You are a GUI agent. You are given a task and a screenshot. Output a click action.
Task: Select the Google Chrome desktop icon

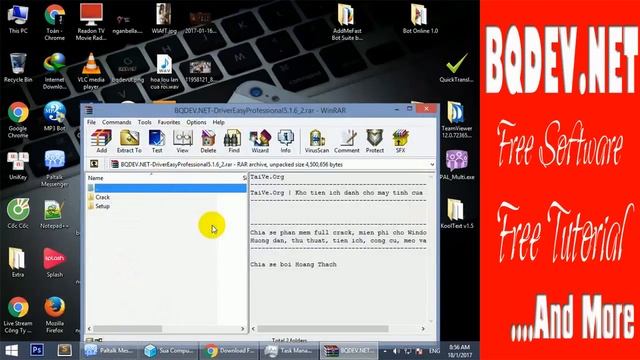(18, 120)
